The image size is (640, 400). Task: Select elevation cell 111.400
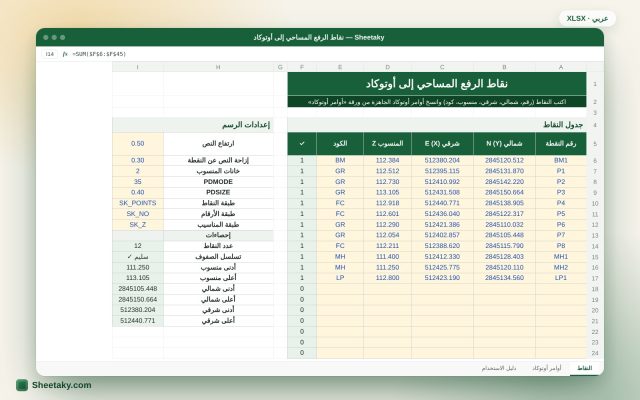pos(387,257)
